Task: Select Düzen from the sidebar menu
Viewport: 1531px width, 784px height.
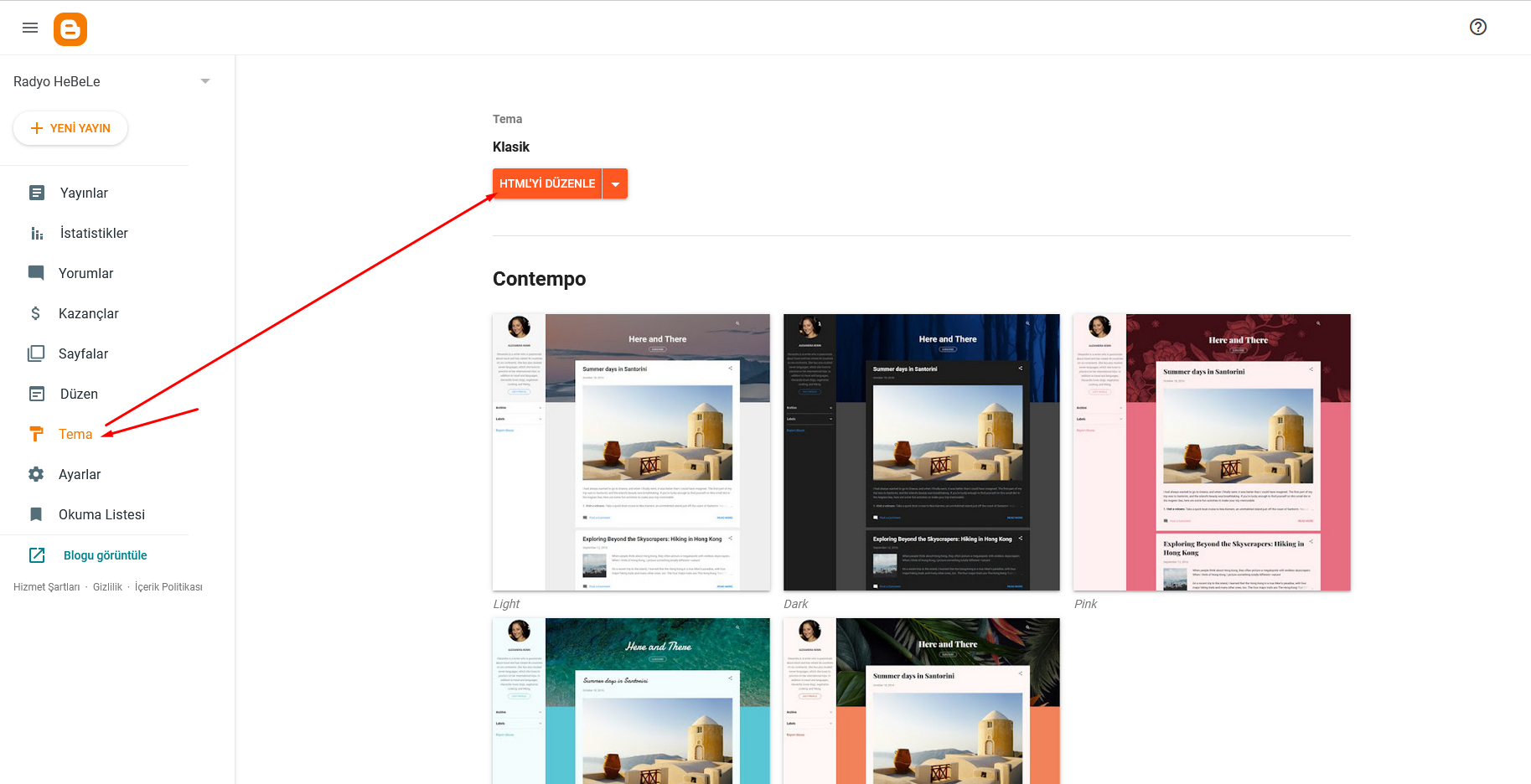Action: [79, 394]
